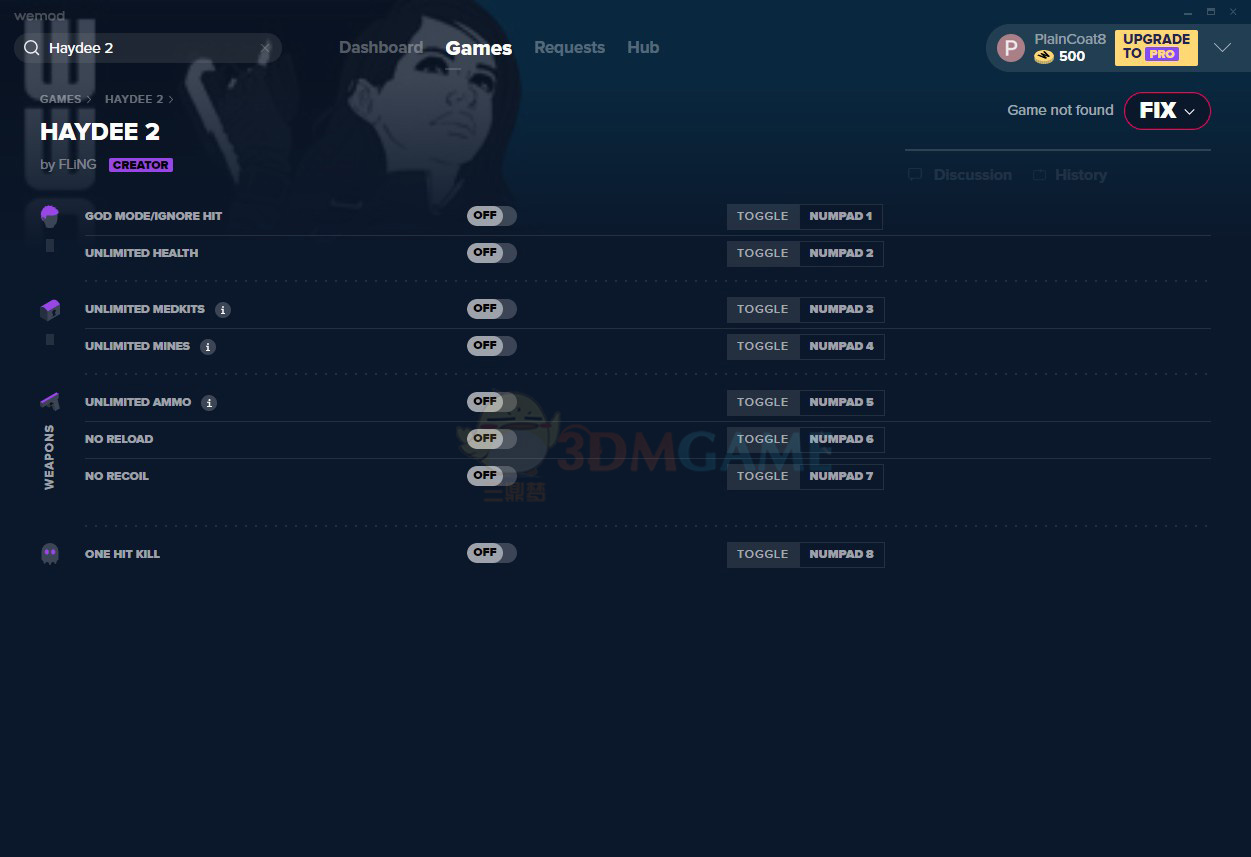This screenshot has height=857, width=1251.
Task: Toggle the No Recoil switch
Action: tap(492, 476)
